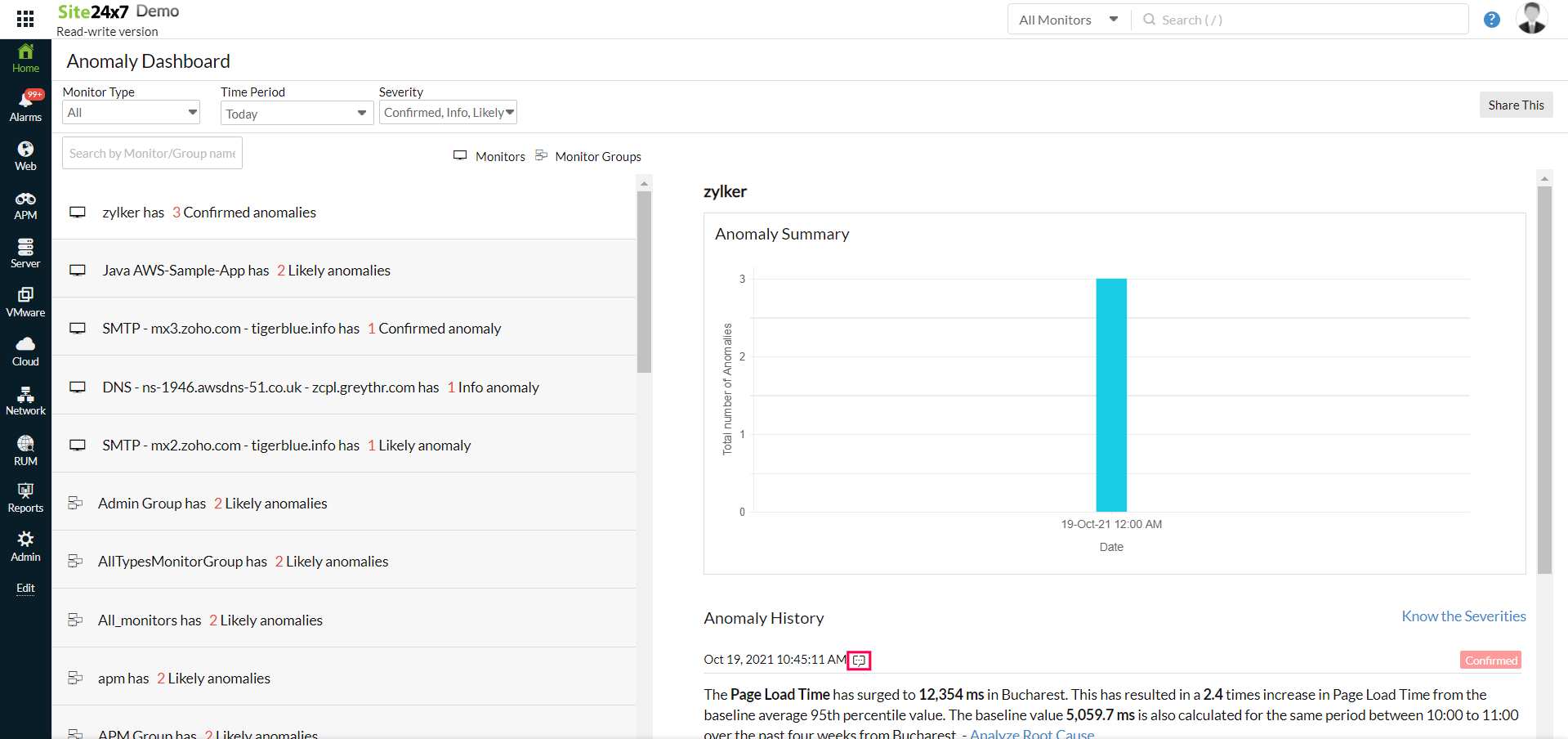Image resolution: width=1568 pixels, height=739 pixels.
Task: Expand the Monitor Type dropdown
Action: point(132,113)
